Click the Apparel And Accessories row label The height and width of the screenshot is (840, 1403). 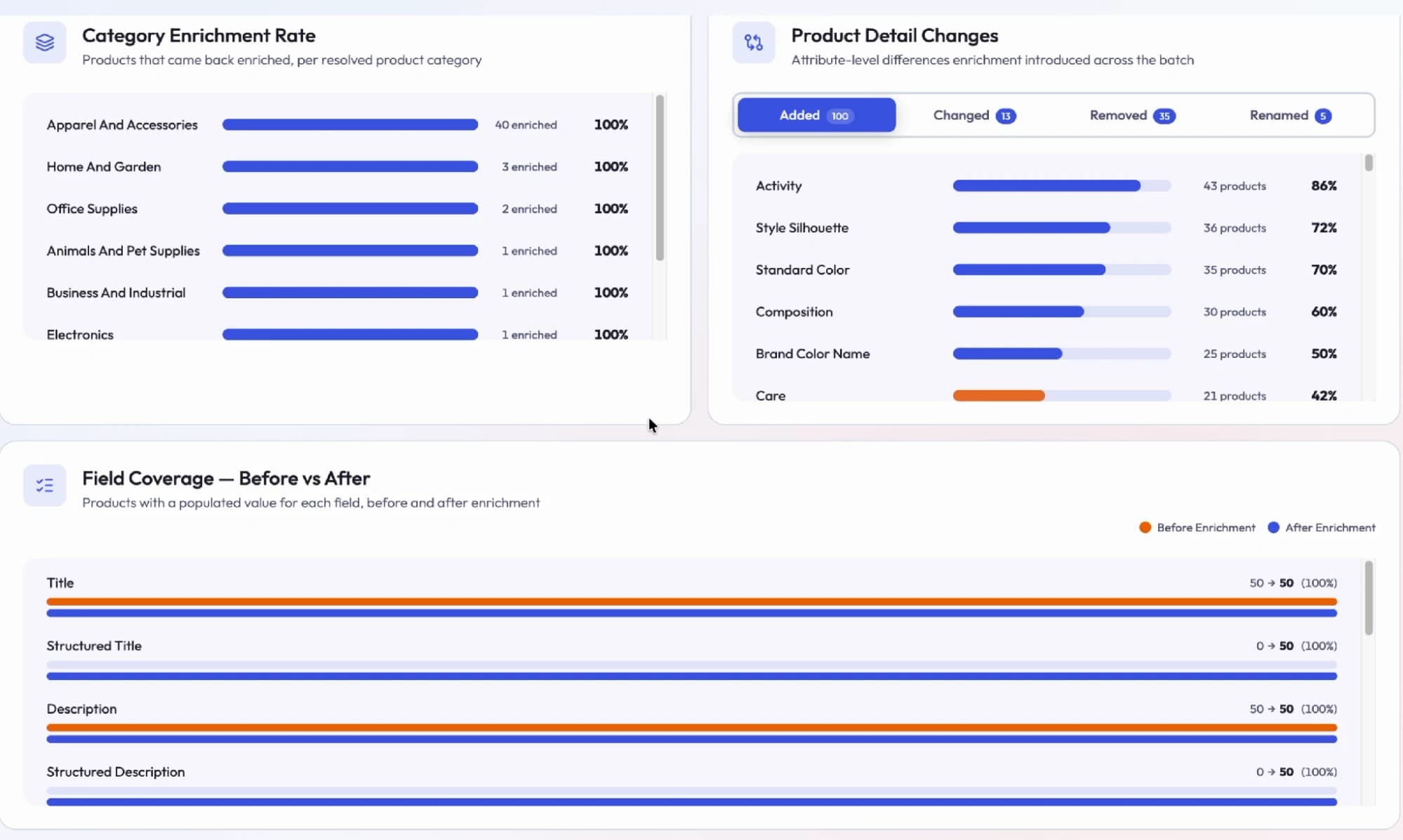(122, 125)
